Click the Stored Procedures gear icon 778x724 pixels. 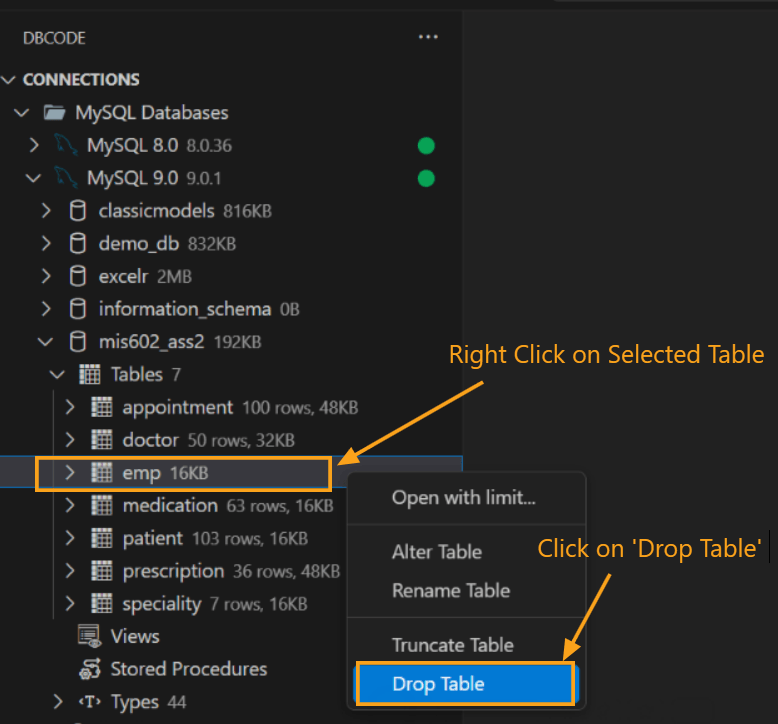tap(90, 669)
